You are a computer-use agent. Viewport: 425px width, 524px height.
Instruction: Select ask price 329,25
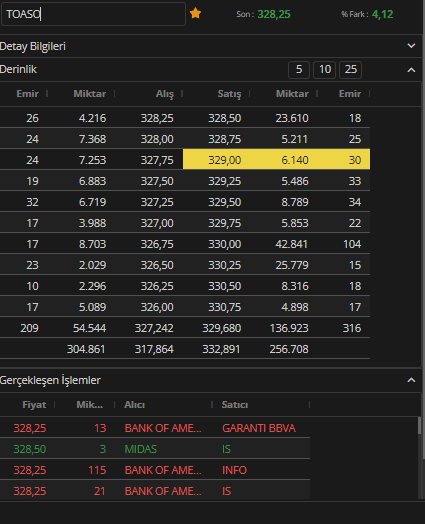point(225,181)
